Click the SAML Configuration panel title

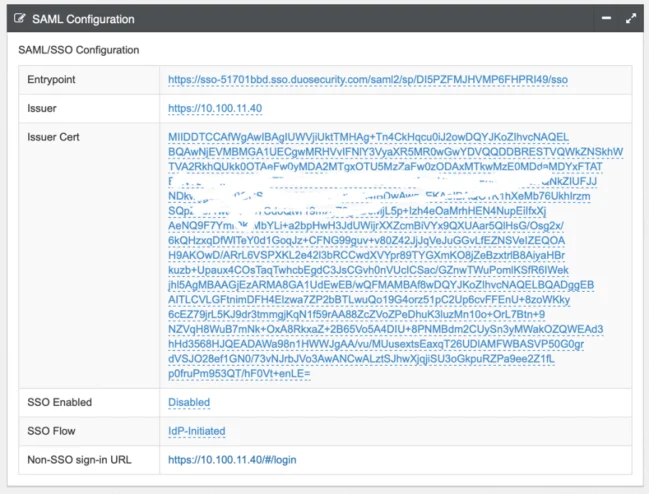tap(83, 19)
